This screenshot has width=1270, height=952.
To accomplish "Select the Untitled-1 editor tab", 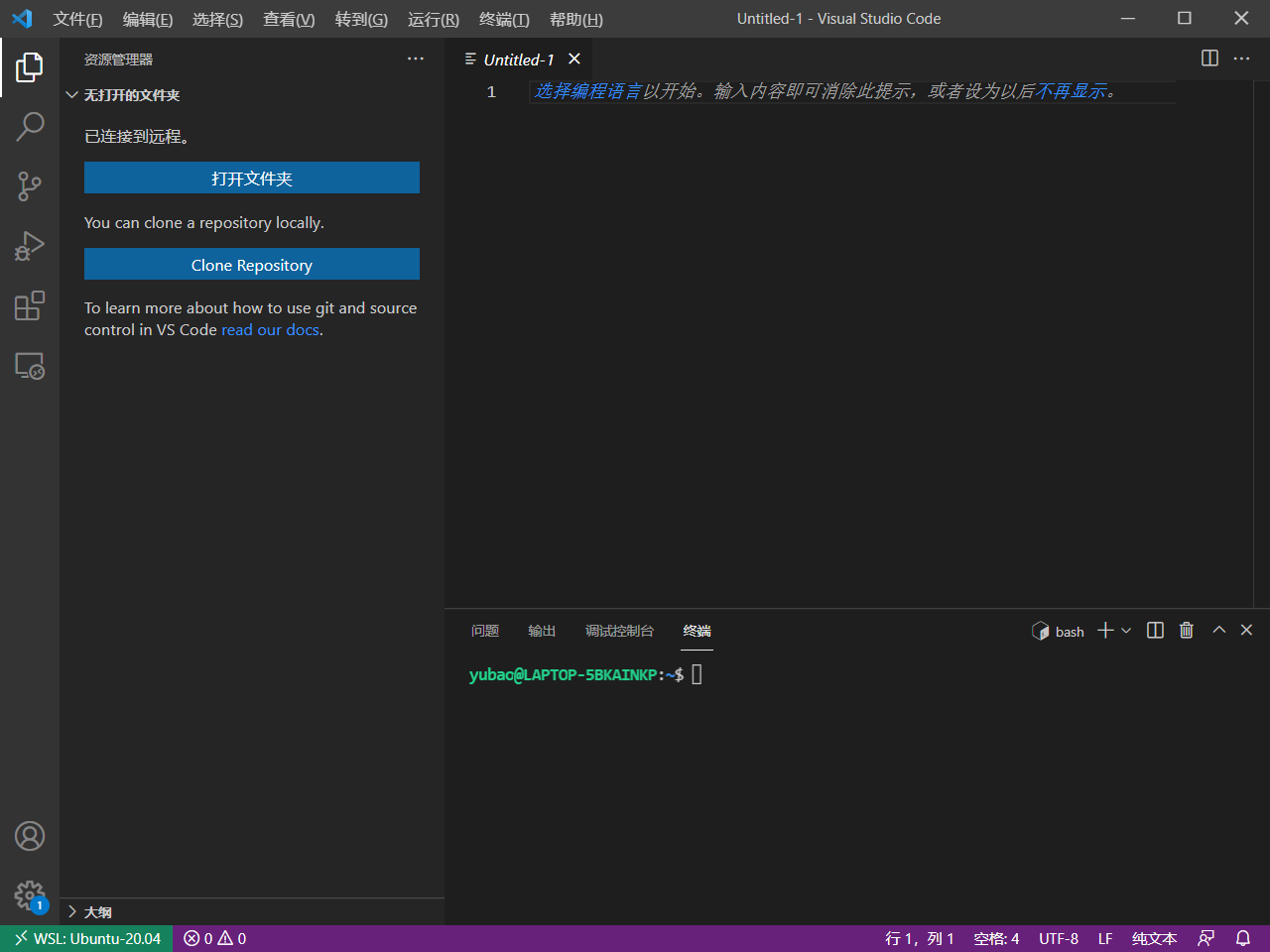I will (x=519, y=59).
